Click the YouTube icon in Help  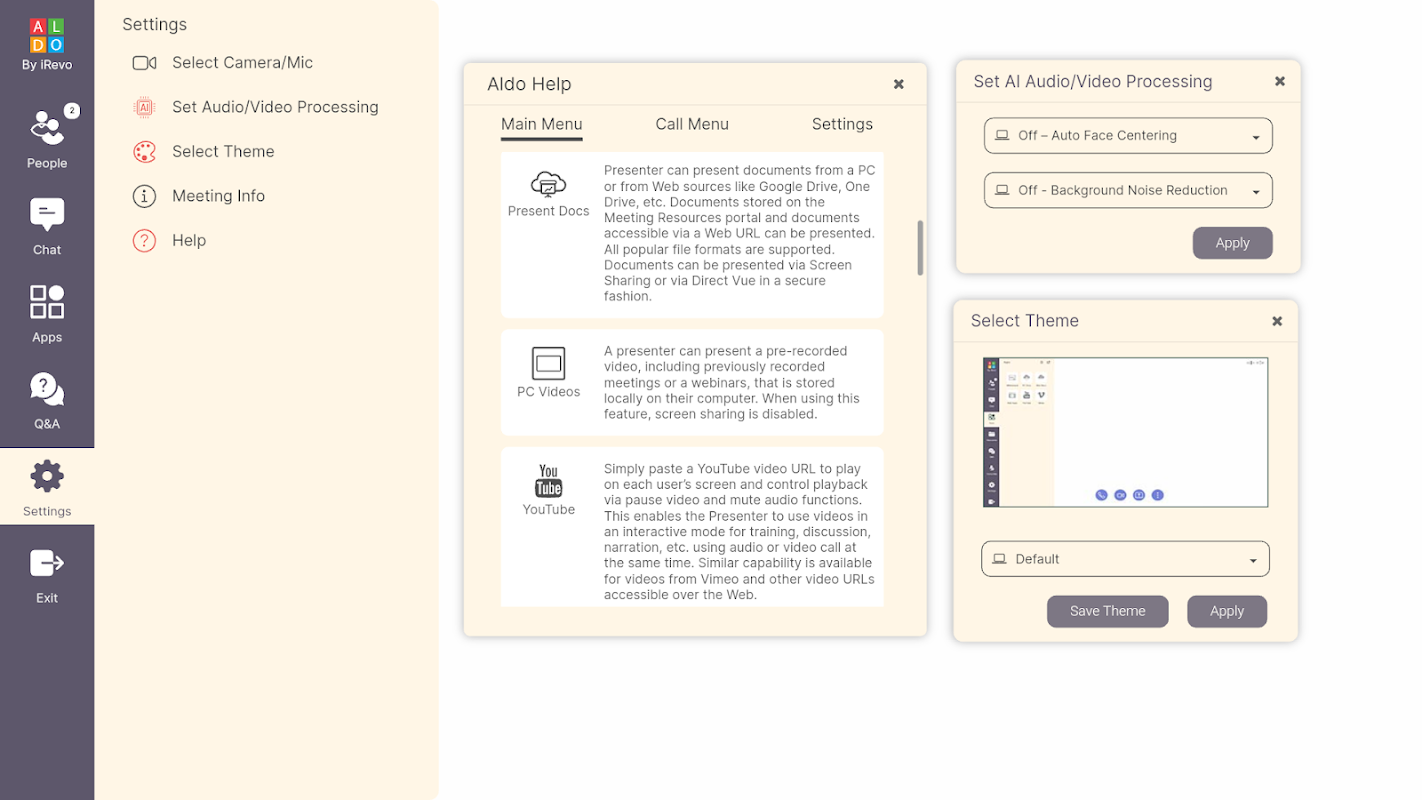[x=548, y=481]
